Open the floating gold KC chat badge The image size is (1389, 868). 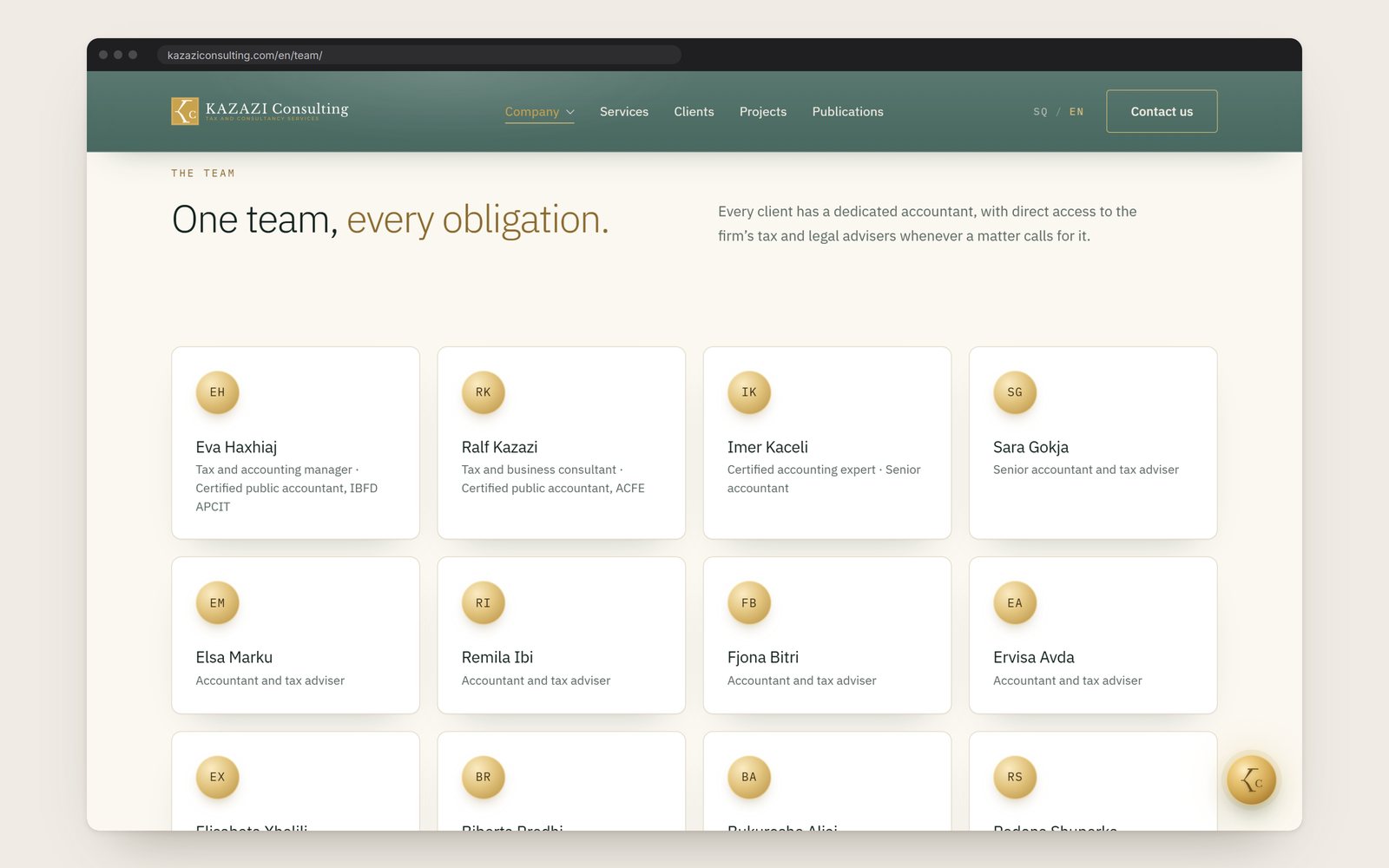pos(1251,780)
